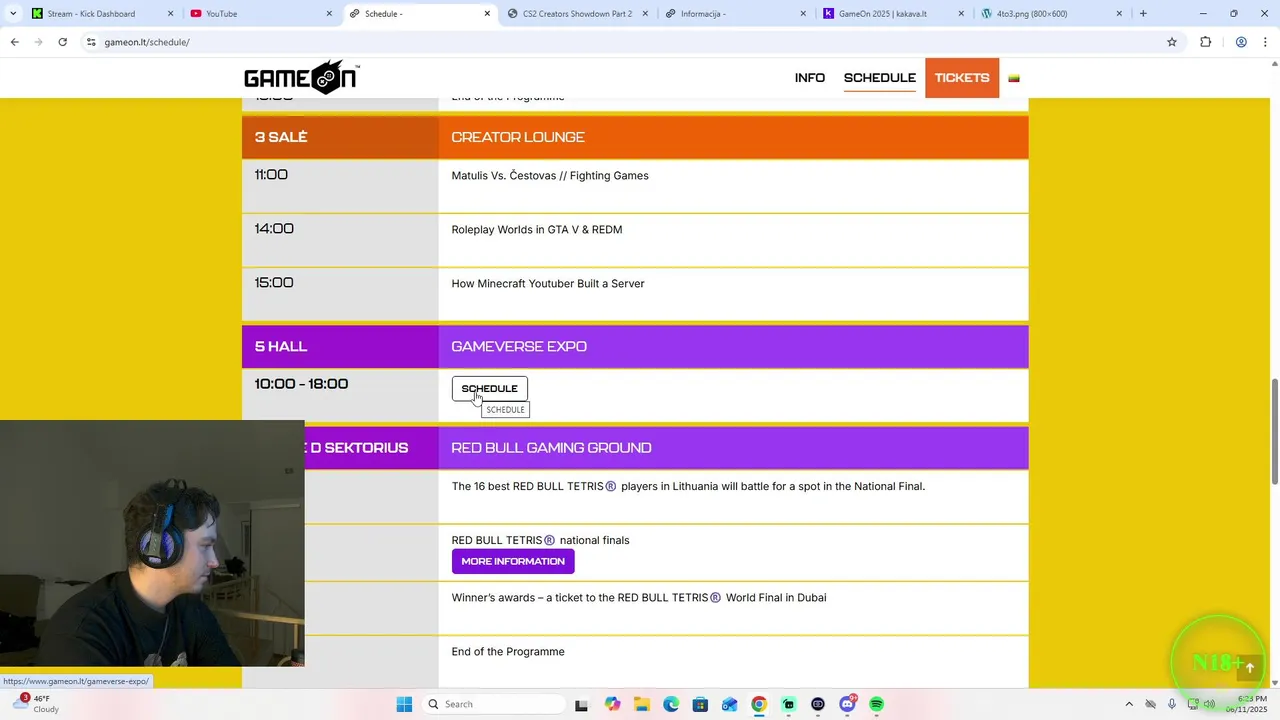Click the MORE INFORMATION button
The width and height of the screenshot is (1280, 720).
(513, 561)
